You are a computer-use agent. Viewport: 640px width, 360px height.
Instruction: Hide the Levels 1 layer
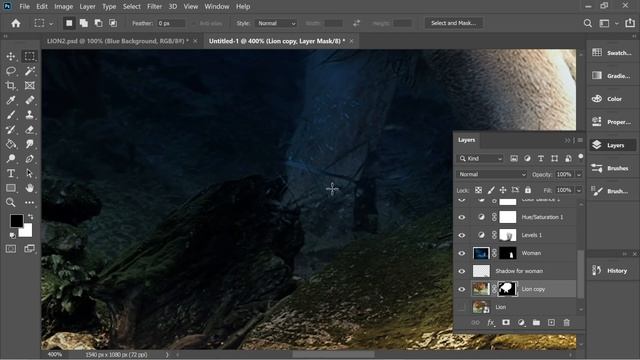462,235
